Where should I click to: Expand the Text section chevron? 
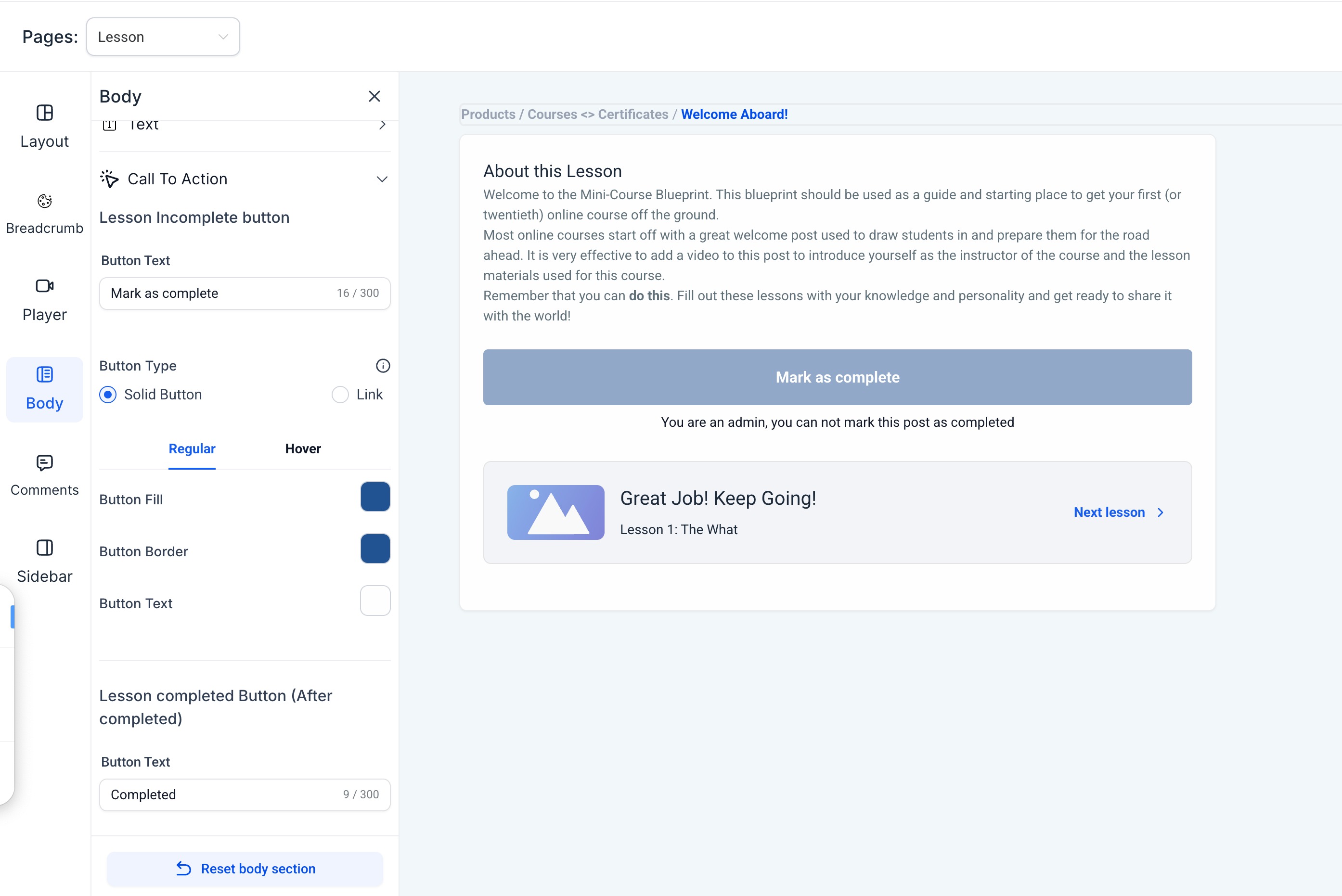(382, 125)
